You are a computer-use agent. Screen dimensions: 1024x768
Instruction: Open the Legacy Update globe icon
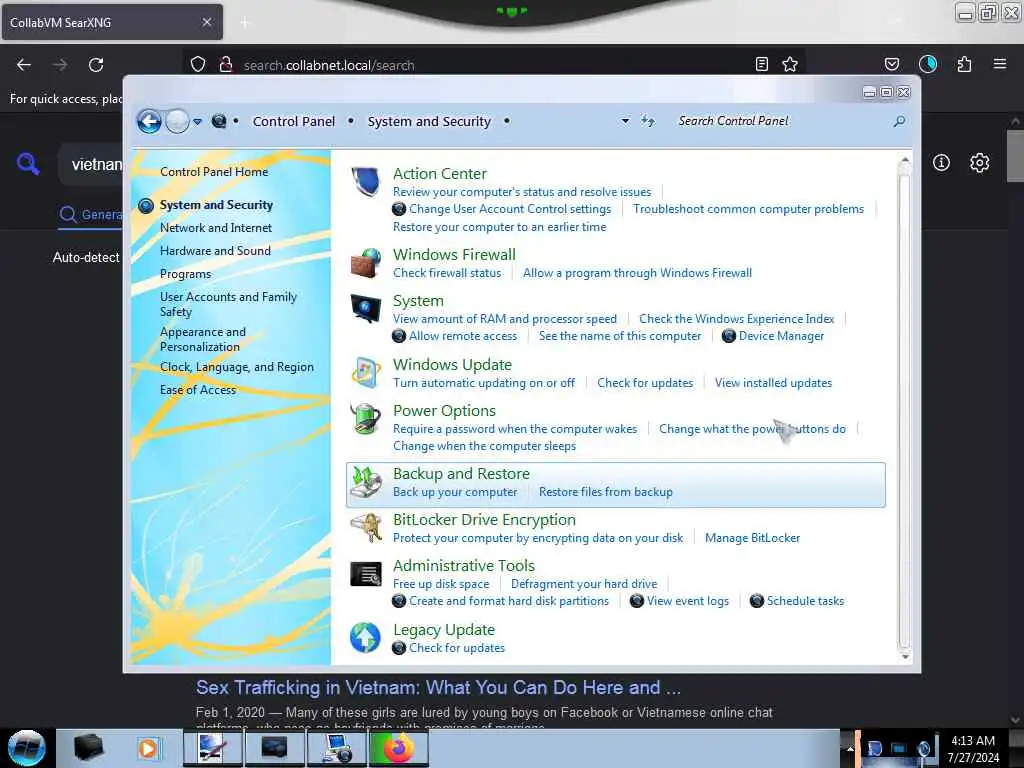click(x=366, y=637)
